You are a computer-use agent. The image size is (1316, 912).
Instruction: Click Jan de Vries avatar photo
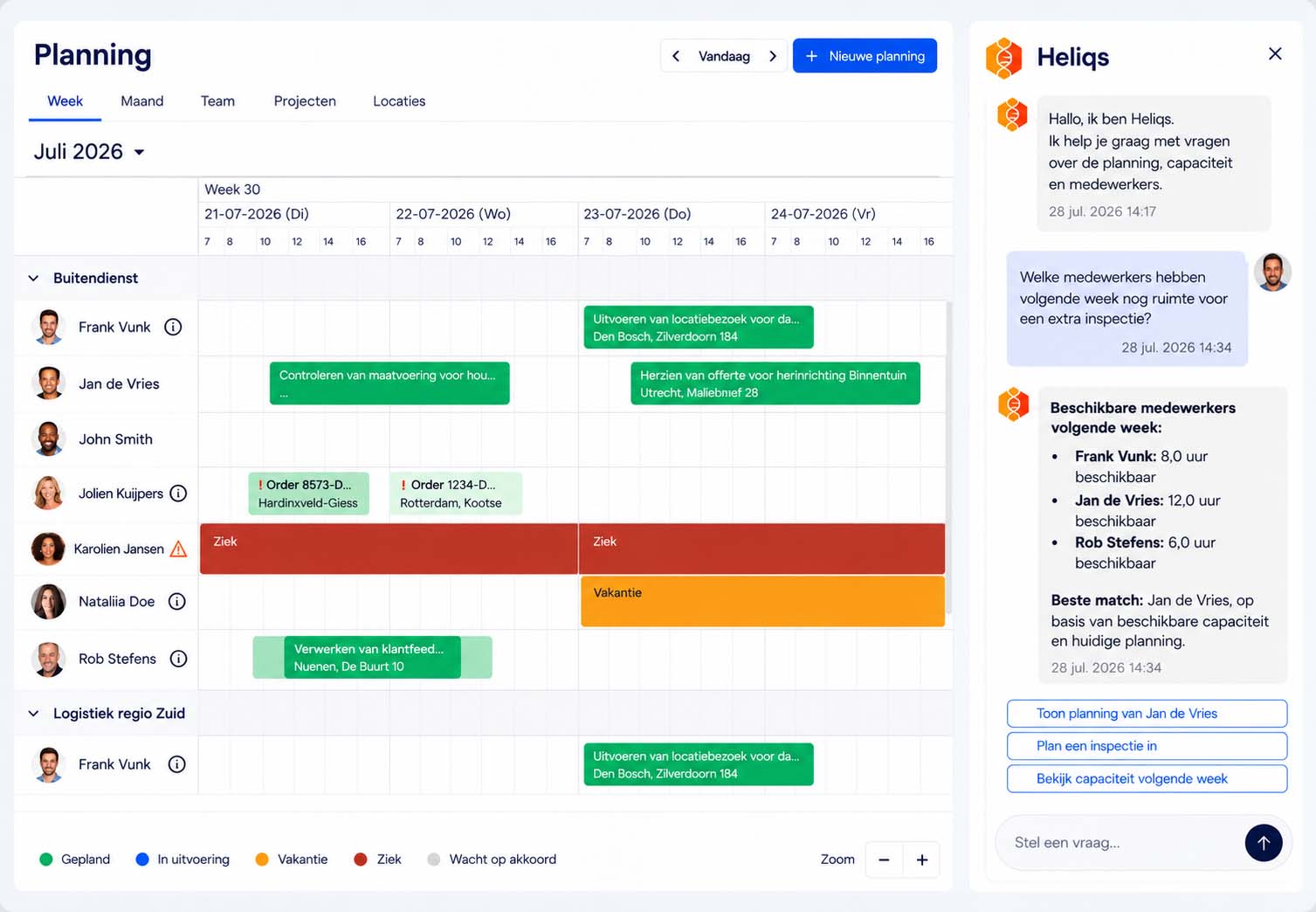click(x=49, y=383)
